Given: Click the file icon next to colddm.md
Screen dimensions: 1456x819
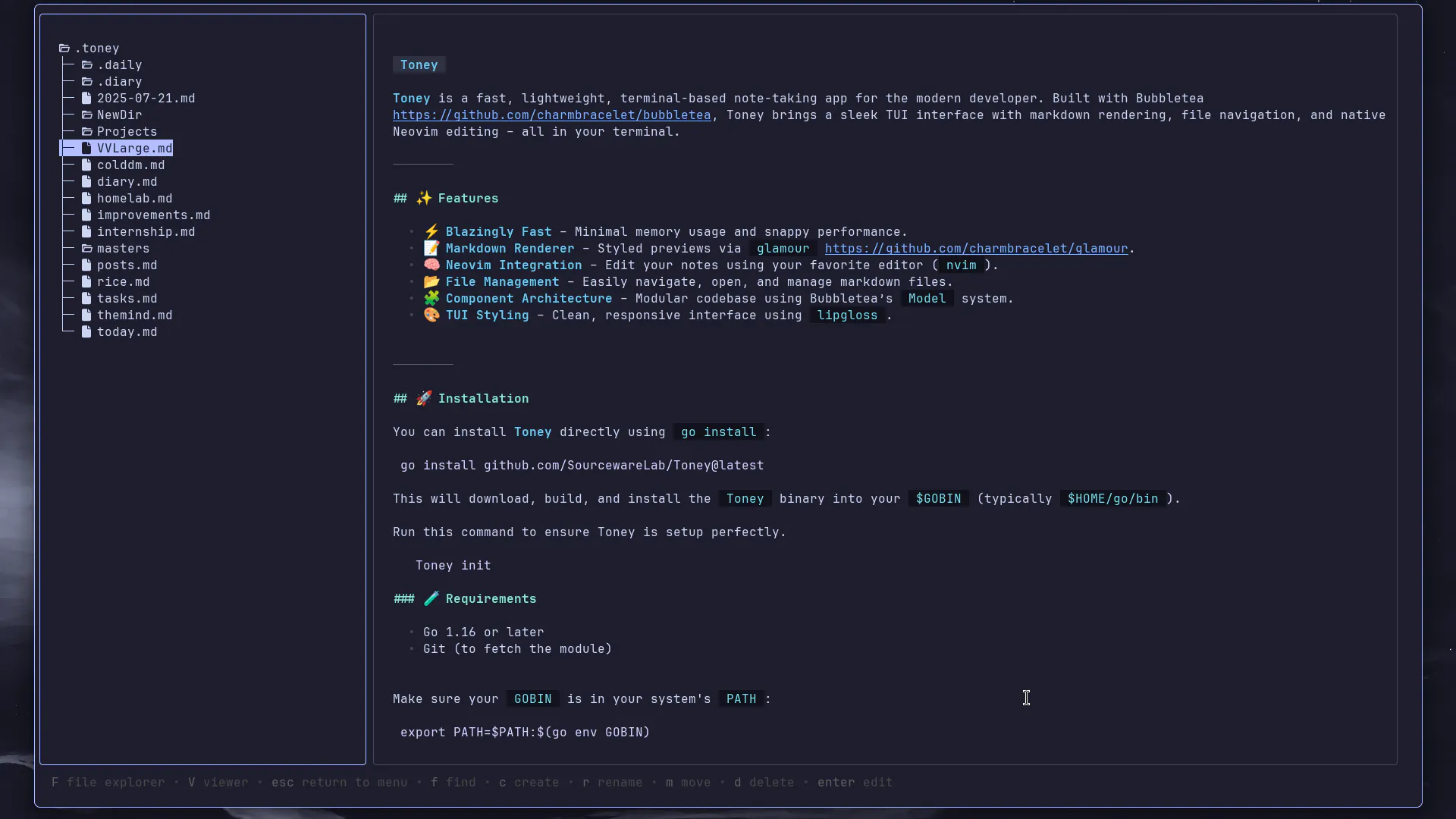Looking at the screenshot, I should pyautogui.click(x=86, y=165).
